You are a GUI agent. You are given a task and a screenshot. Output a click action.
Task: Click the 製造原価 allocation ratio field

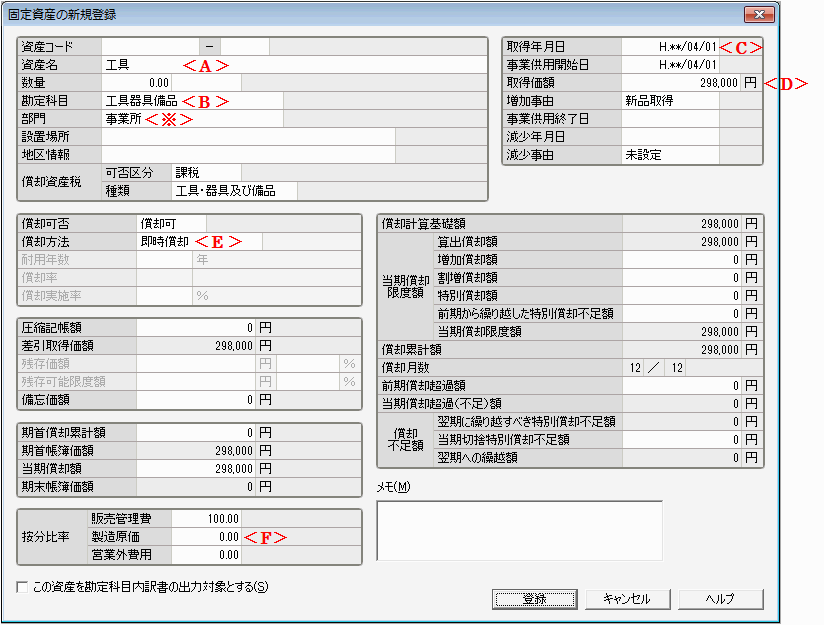click(206, 536)
